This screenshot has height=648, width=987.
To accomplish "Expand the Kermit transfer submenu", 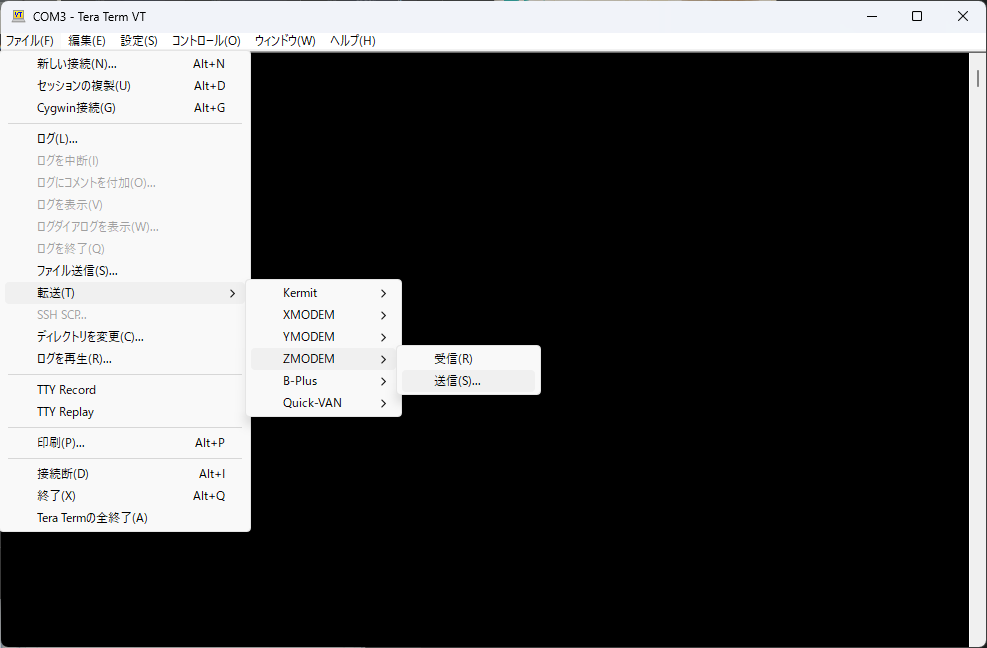I will pyautogui.click(x=324, y=293).
